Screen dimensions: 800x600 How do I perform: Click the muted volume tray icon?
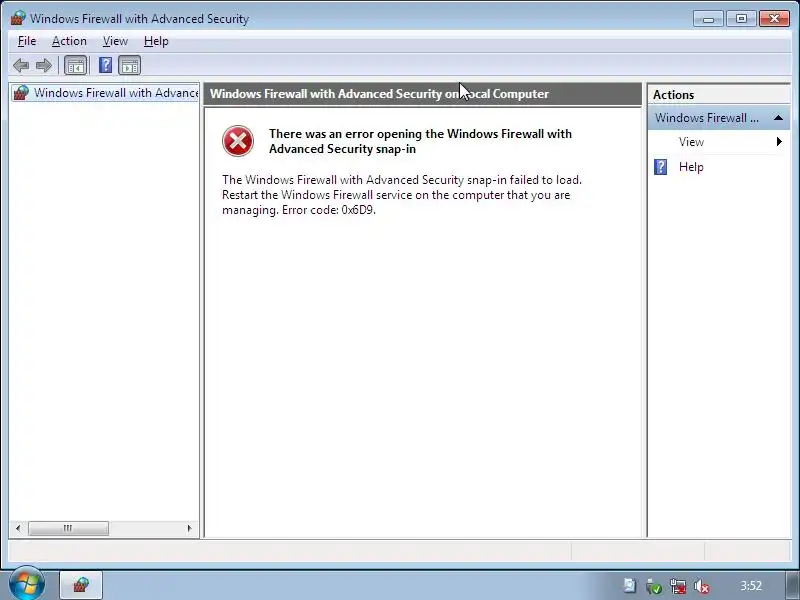point(702,586)
